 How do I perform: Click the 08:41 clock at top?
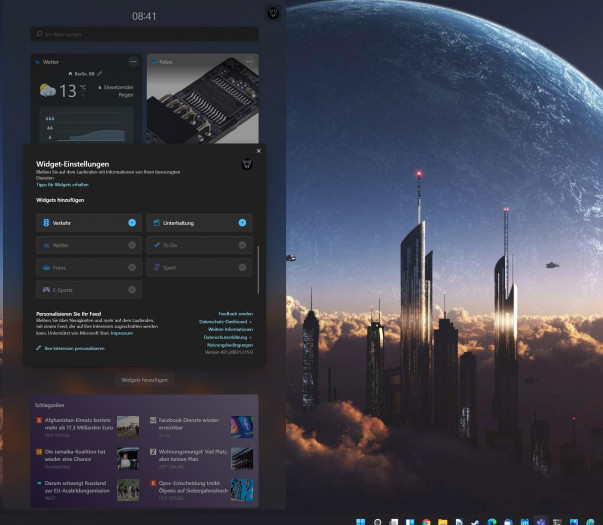point(144,16)
